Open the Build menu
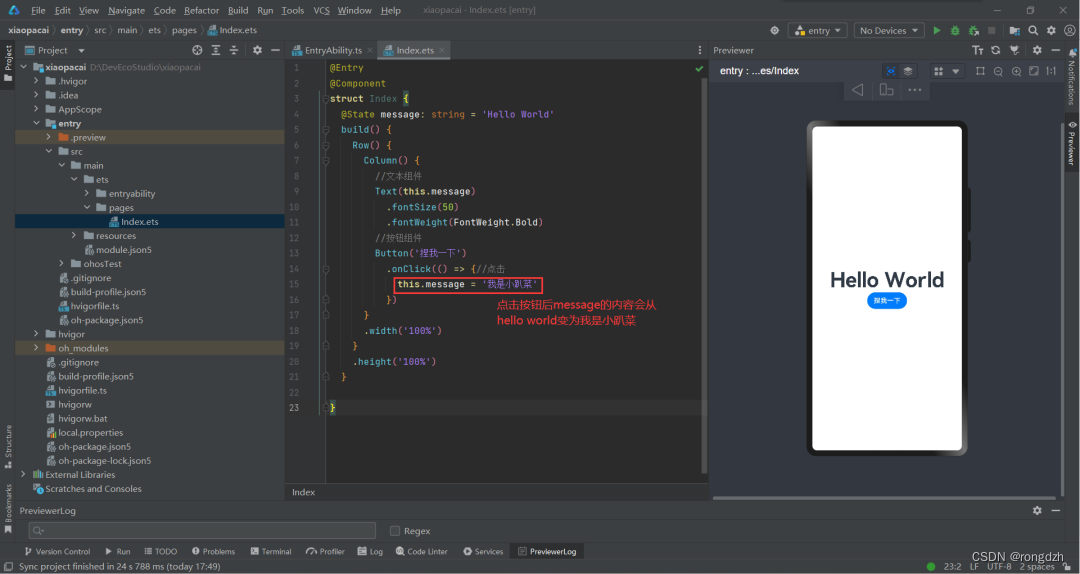 click(x=238, y=10)
